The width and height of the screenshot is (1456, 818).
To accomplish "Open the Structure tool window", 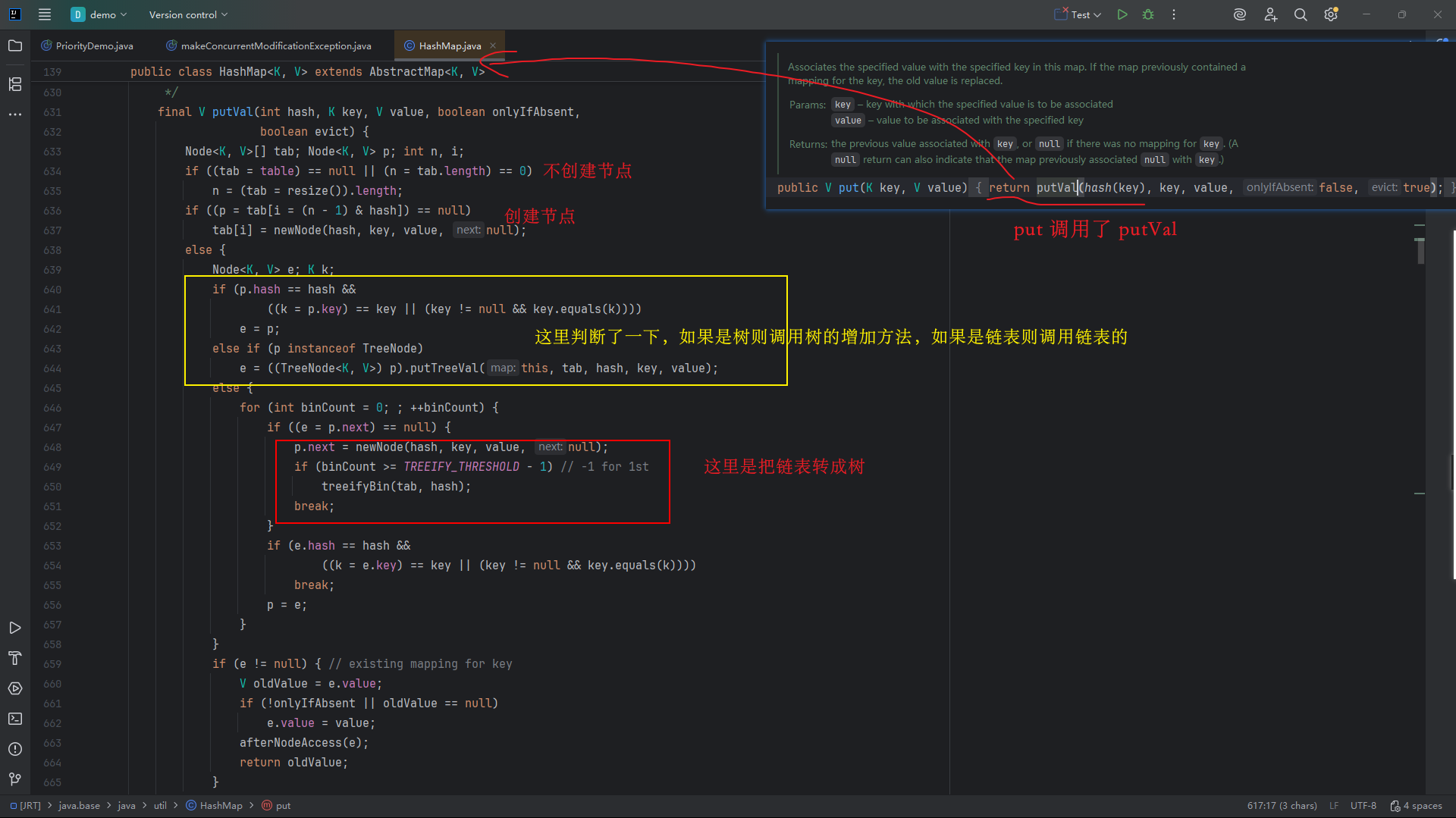I will click(x=15, y=83).
